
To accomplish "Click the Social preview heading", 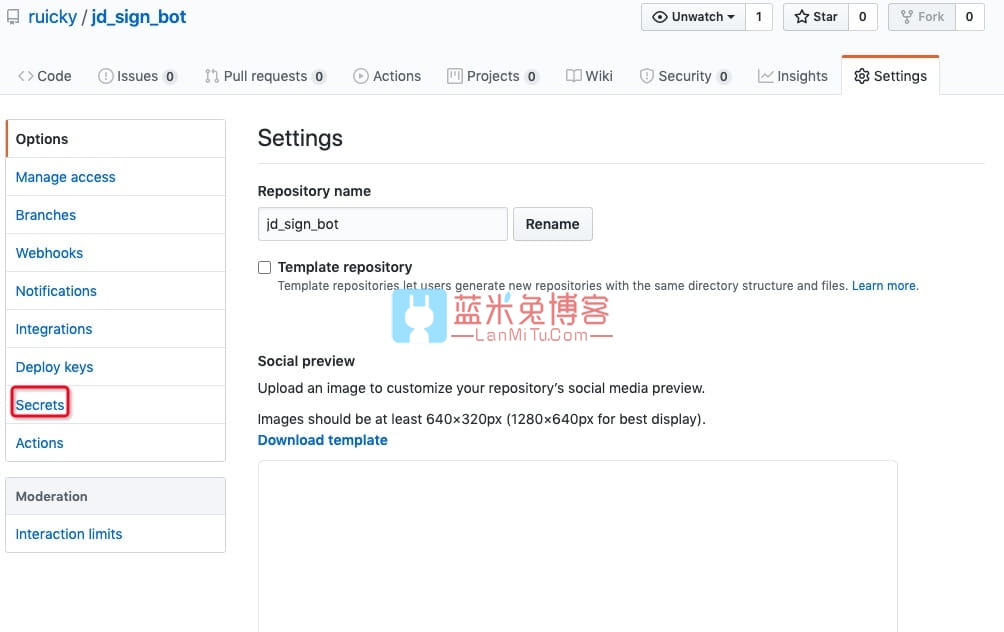I will pyautogui.click(x=306, y=361).
